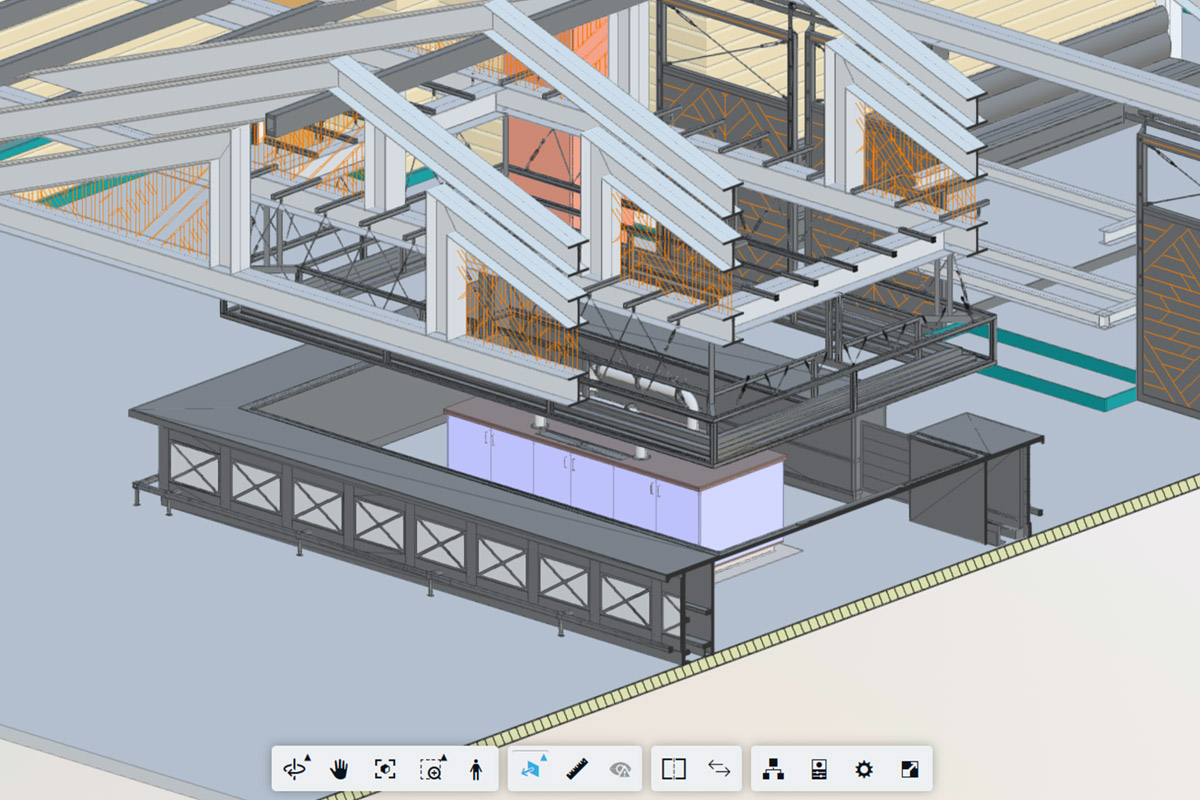
Task: Toggle the blue Section Analysis tool
Action: coord(531,769)
